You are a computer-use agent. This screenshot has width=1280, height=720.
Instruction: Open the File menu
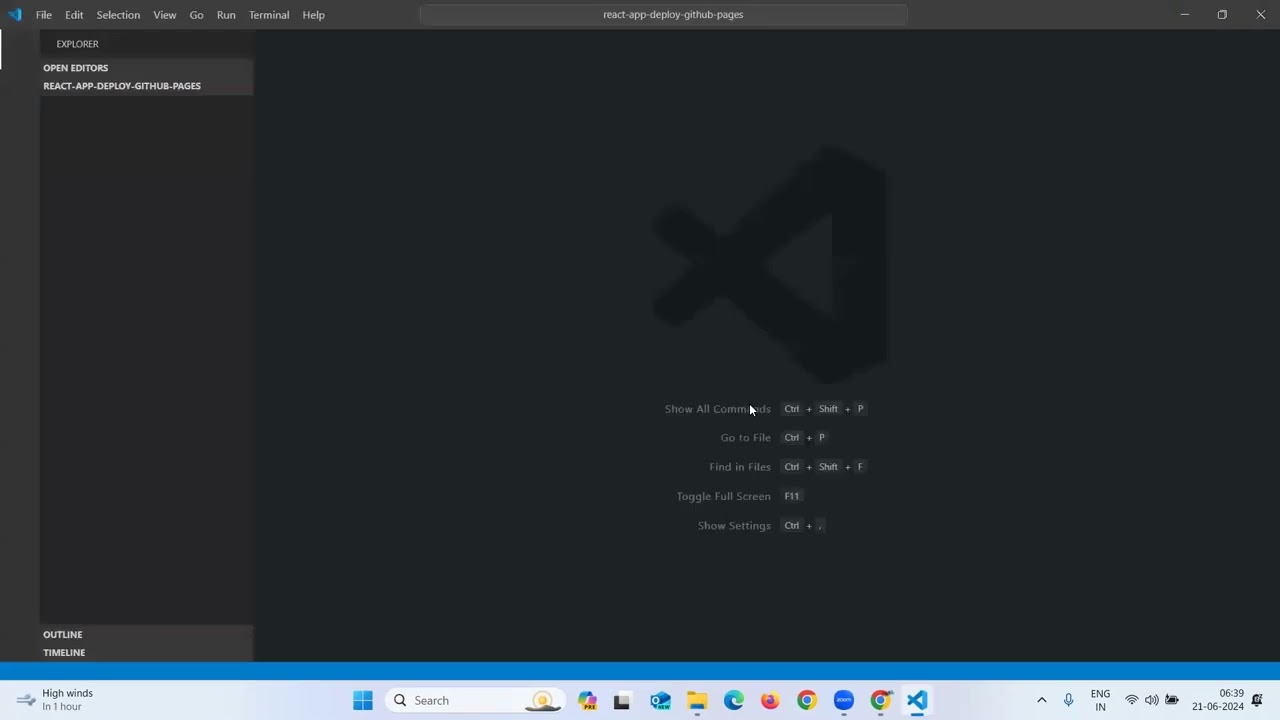(x=44, y=15)
